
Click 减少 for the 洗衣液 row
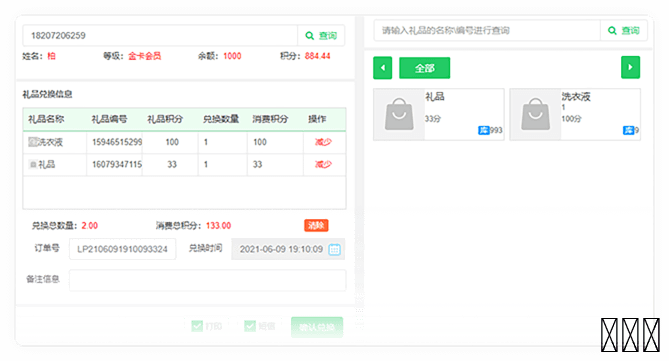pos(323,142)
